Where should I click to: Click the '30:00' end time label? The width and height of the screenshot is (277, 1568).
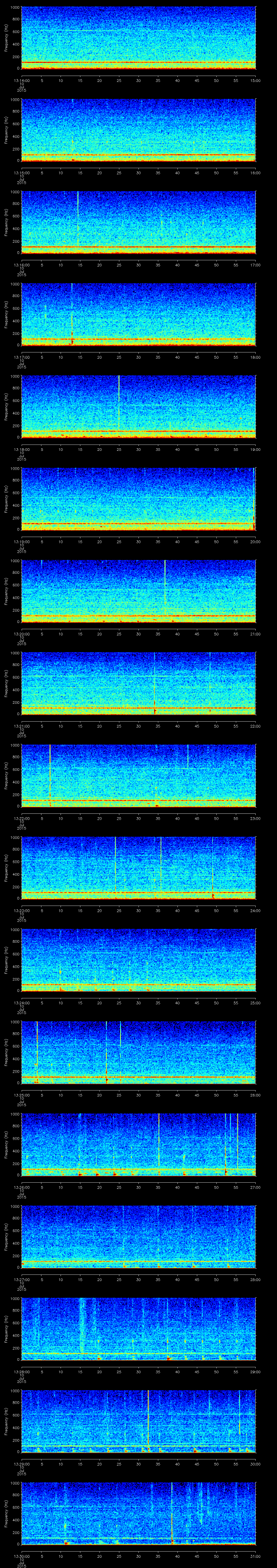pos(256,1464)
